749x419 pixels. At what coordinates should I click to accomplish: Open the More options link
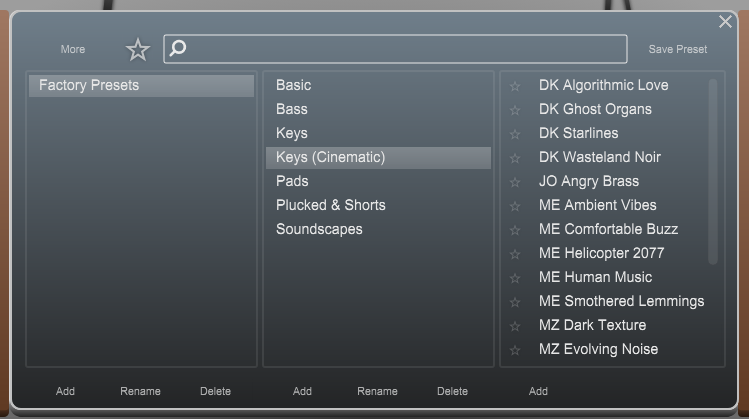coord(73,49)
